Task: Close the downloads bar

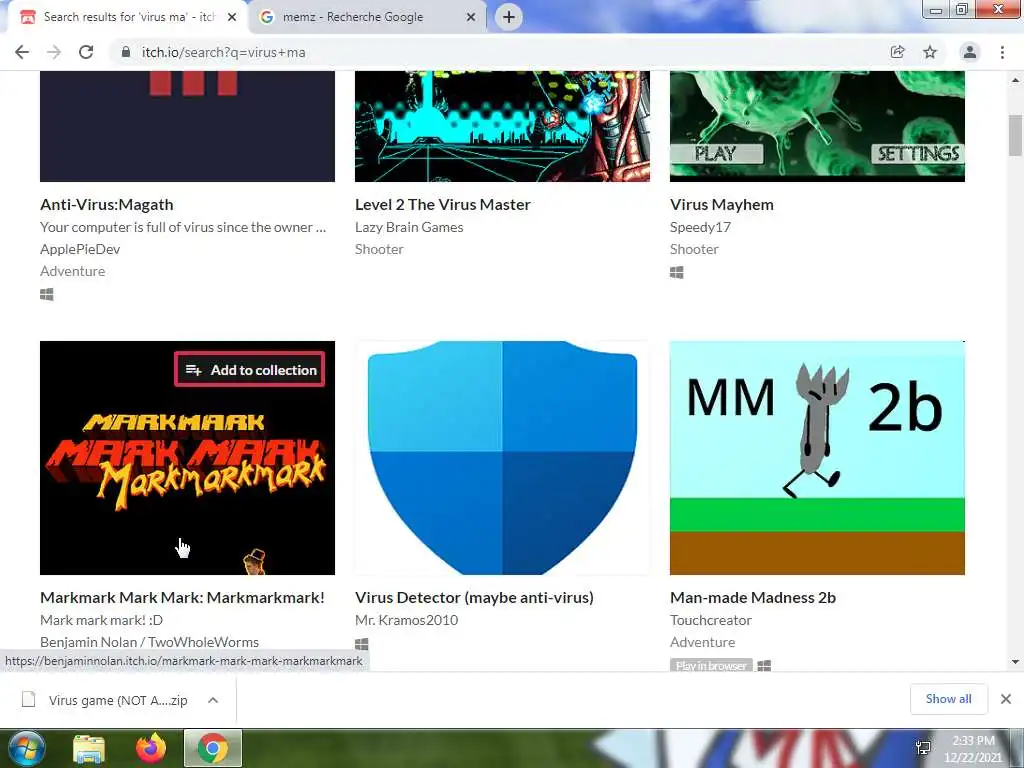Action: pos(1006,699)
